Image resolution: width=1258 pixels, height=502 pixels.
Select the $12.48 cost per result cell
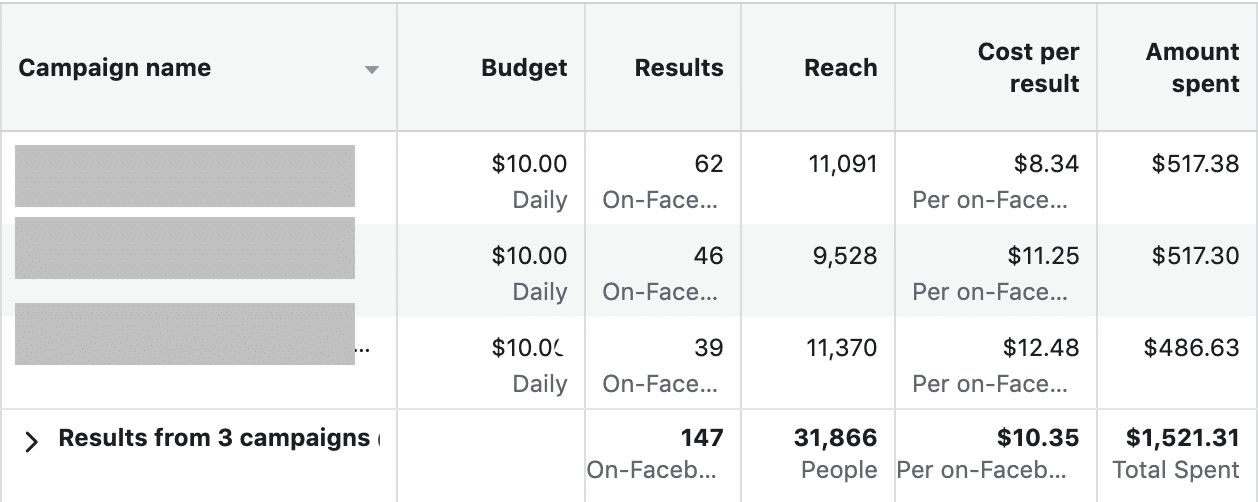1041,348
